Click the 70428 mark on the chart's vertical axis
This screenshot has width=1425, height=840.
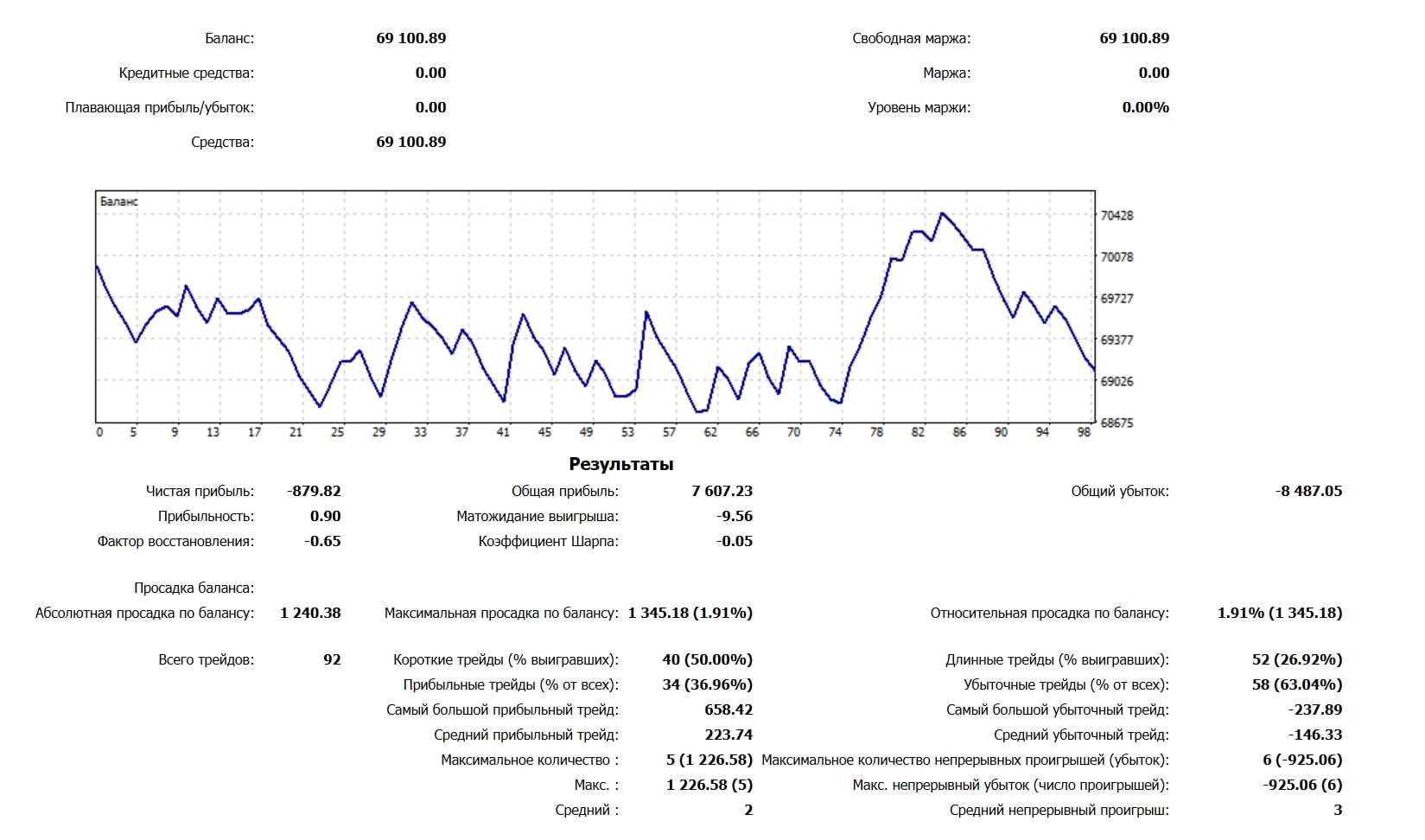pos(1116,215)
